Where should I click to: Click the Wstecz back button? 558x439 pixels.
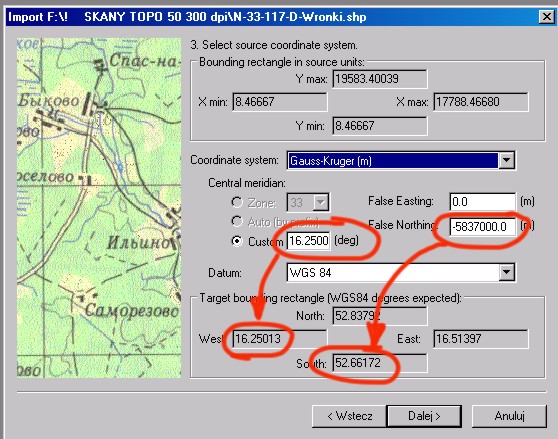point(349,416)
